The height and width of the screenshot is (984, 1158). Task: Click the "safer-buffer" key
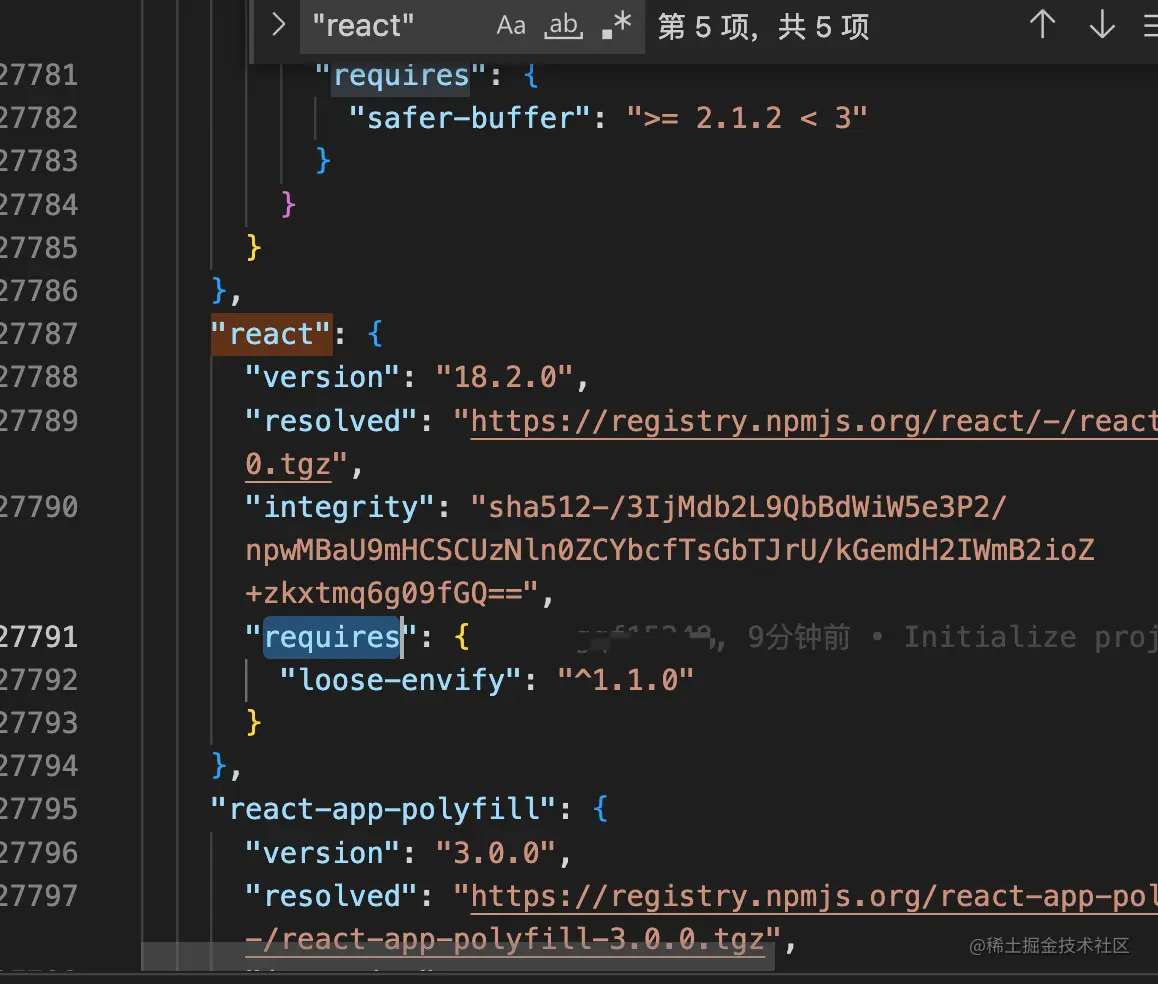pyautogui.click(x=470, y=118)
